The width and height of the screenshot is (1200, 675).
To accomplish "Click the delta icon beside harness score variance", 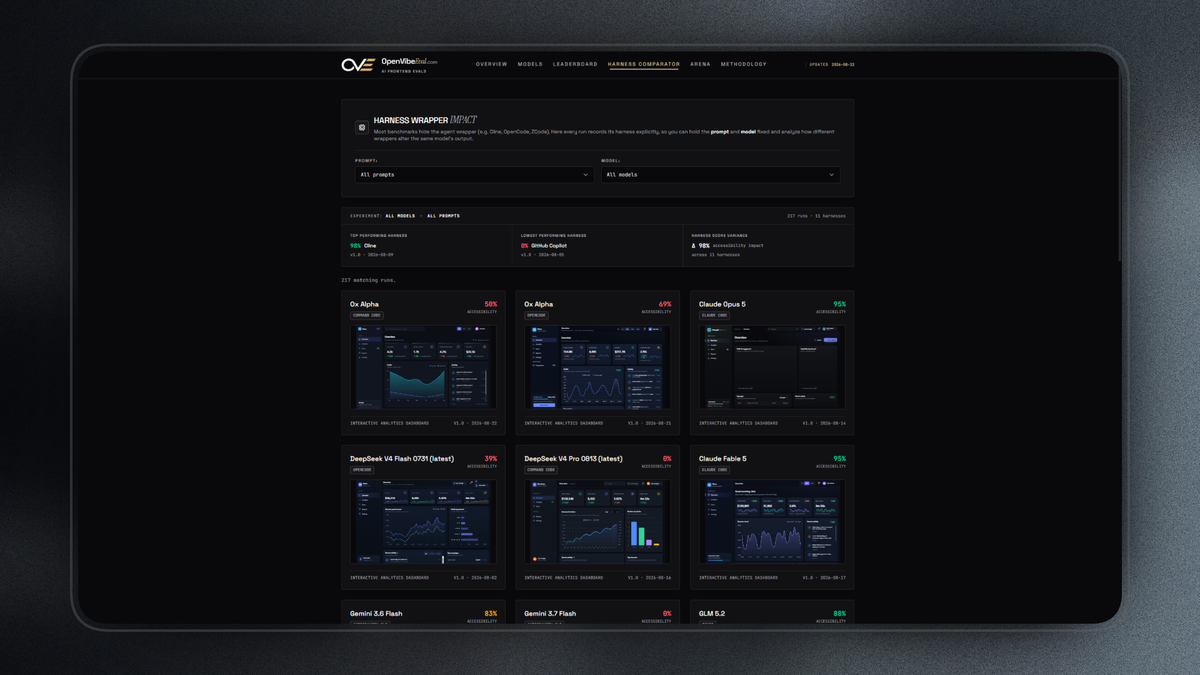I will [x=694, y=246].
